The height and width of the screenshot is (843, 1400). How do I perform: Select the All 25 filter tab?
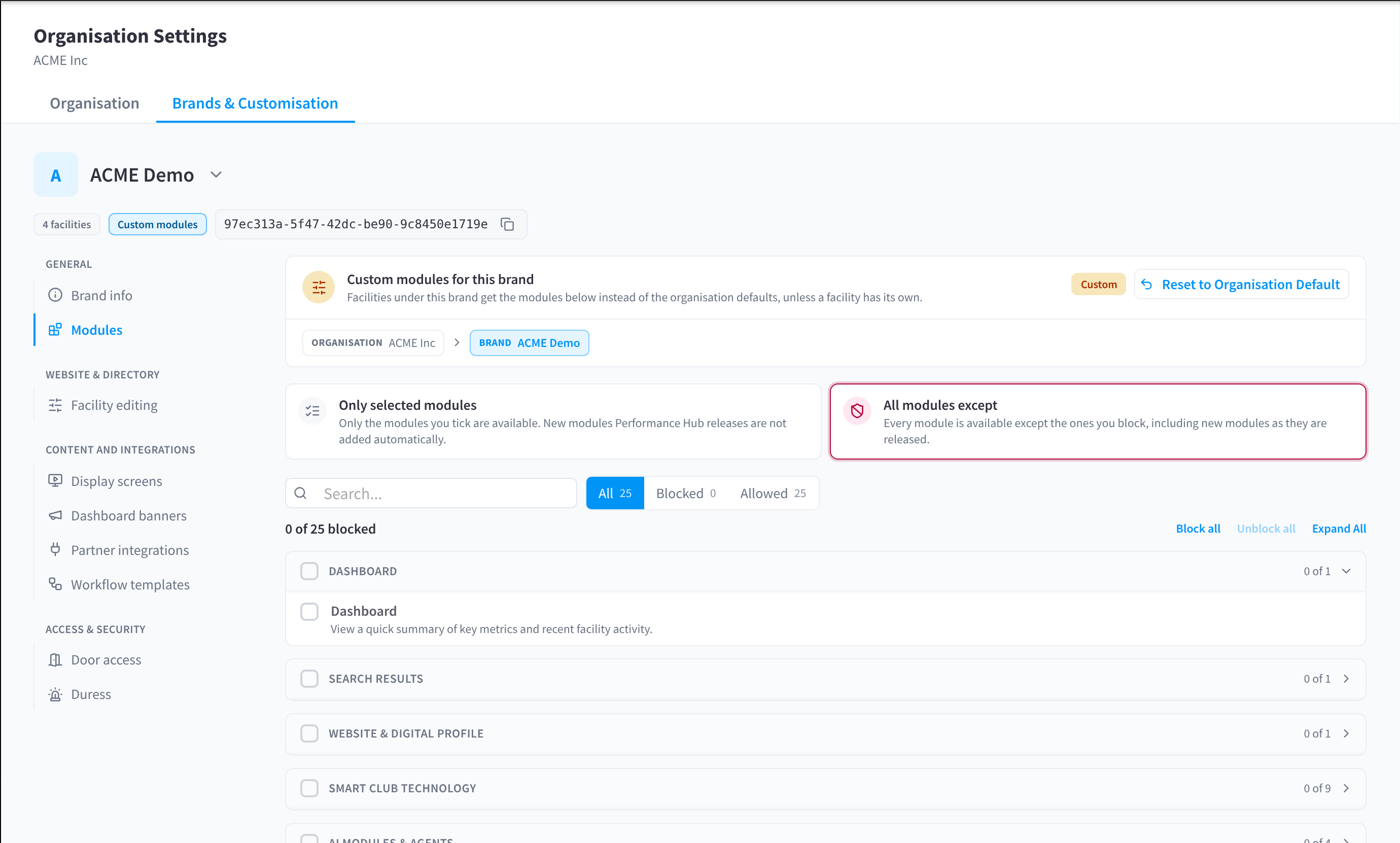tap(615, 493)
